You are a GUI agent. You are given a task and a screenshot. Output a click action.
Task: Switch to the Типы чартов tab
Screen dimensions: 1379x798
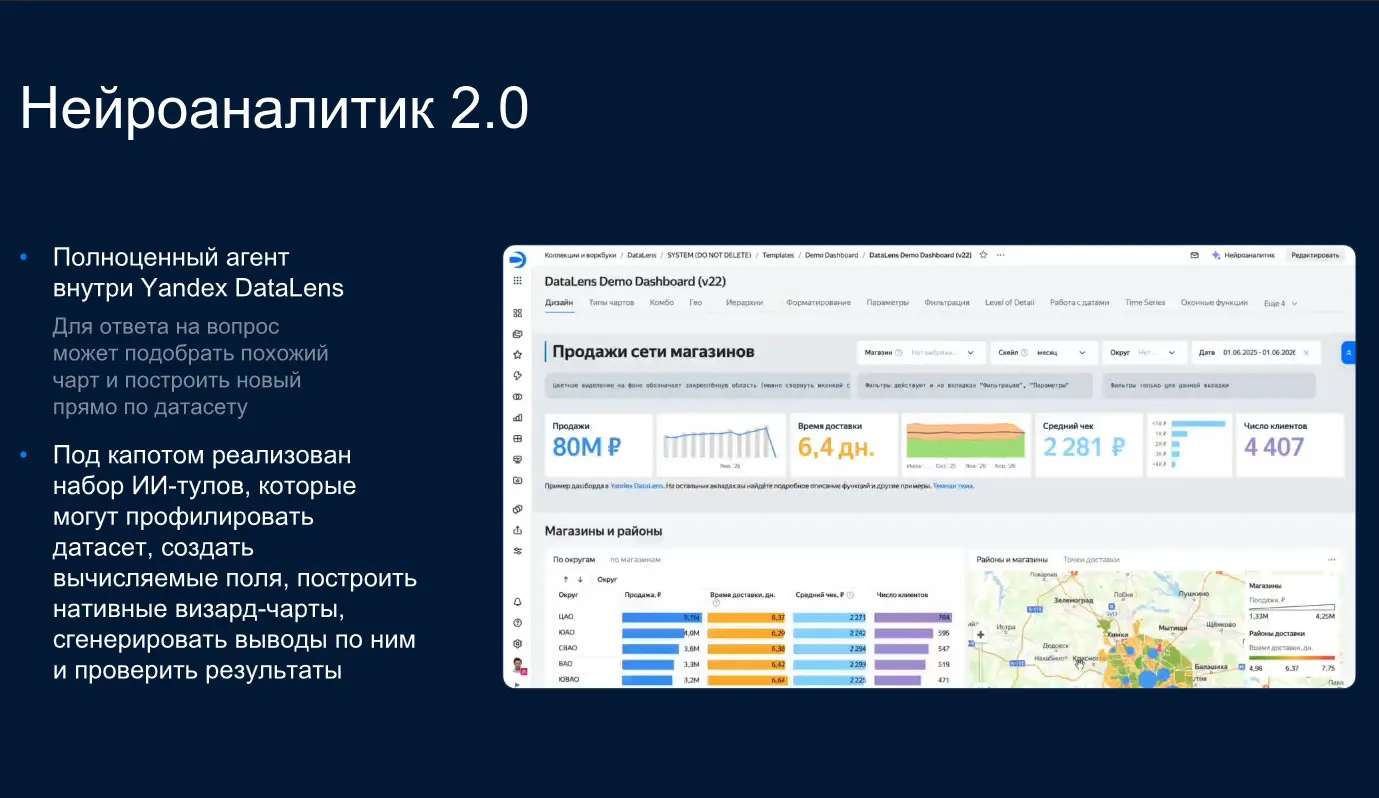(x=611, y=302)
